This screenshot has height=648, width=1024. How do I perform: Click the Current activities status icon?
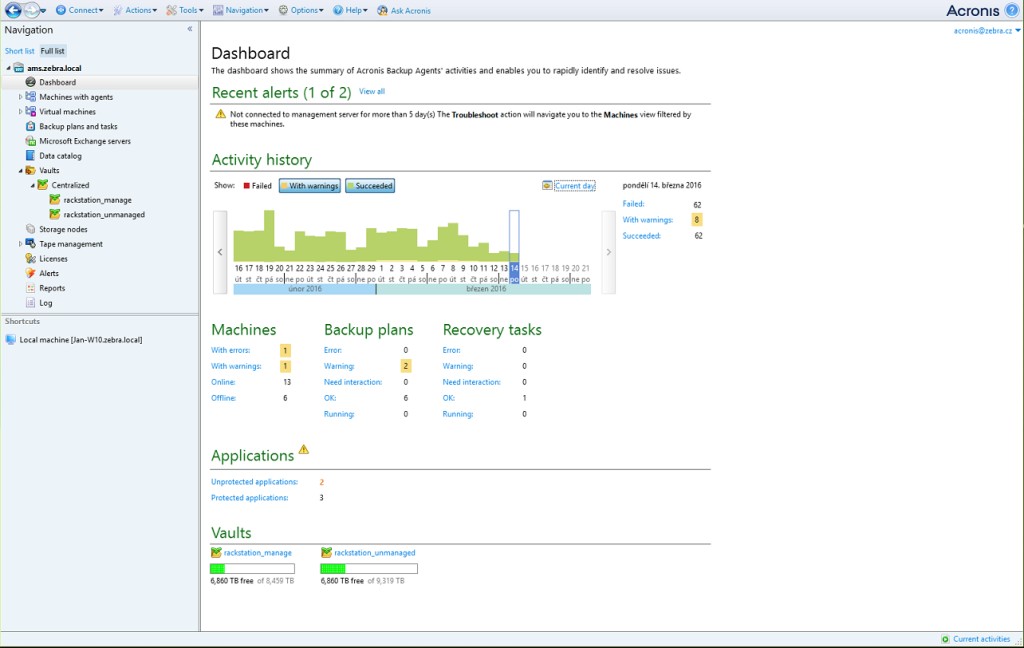click(945, 639)
